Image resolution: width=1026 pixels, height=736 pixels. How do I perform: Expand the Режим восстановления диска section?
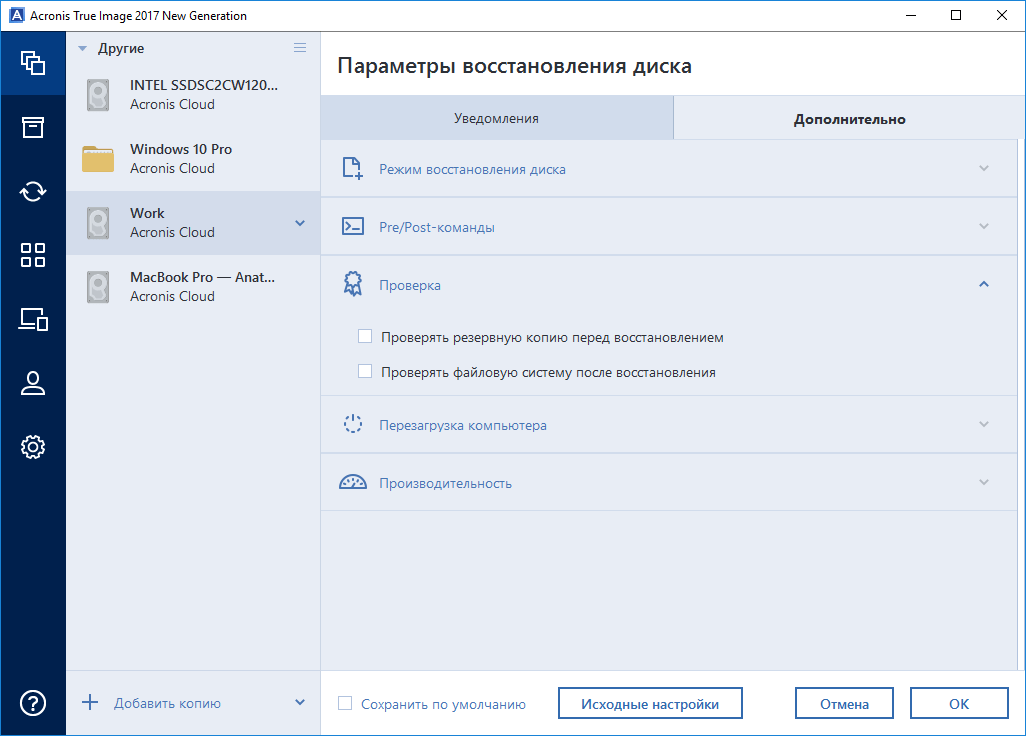tap(983, 169)
